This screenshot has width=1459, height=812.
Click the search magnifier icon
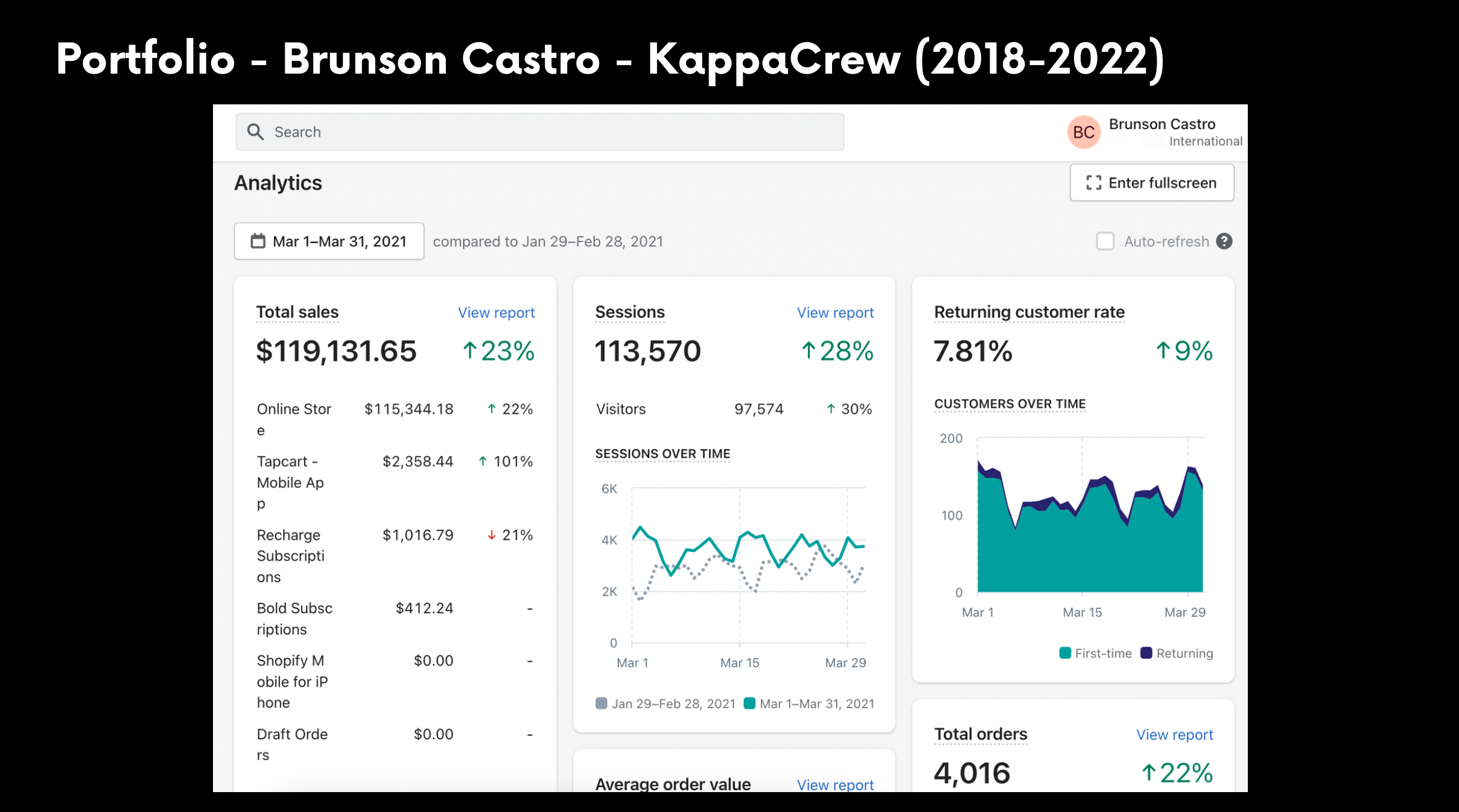tap(256, 132)
